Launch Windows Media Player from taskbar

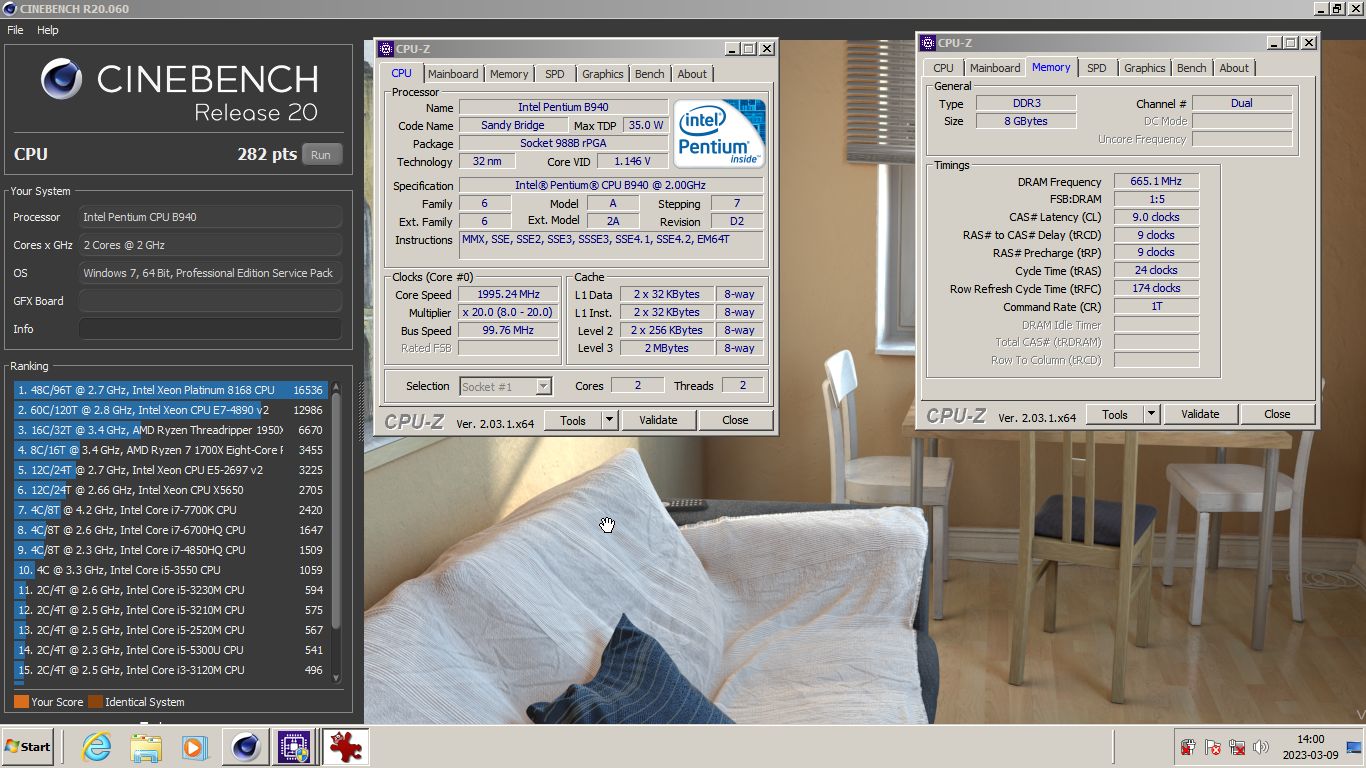pos(195,747)
